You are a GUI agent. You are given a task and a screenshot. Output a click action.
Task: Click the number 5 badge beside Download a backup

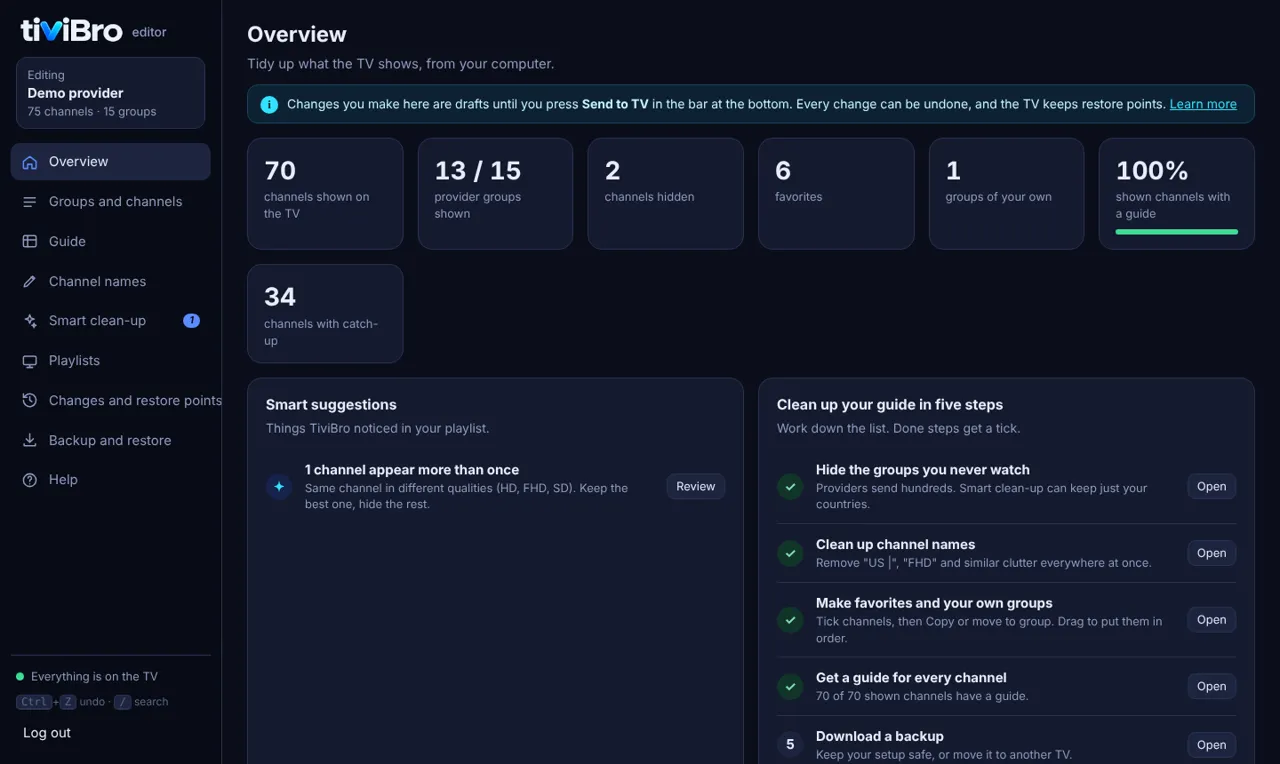(x=790, y=745)
